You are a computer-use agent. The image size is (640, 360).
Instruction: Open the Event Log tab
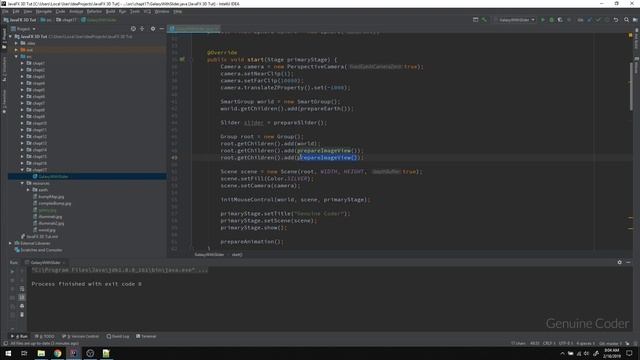[118, 336]
